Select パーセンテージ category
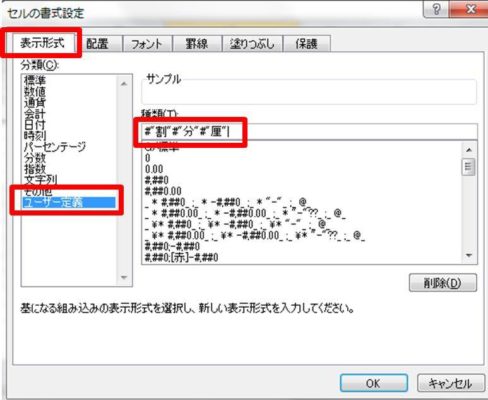This screenshot has height=400, width=488. [x=55, y=147]
